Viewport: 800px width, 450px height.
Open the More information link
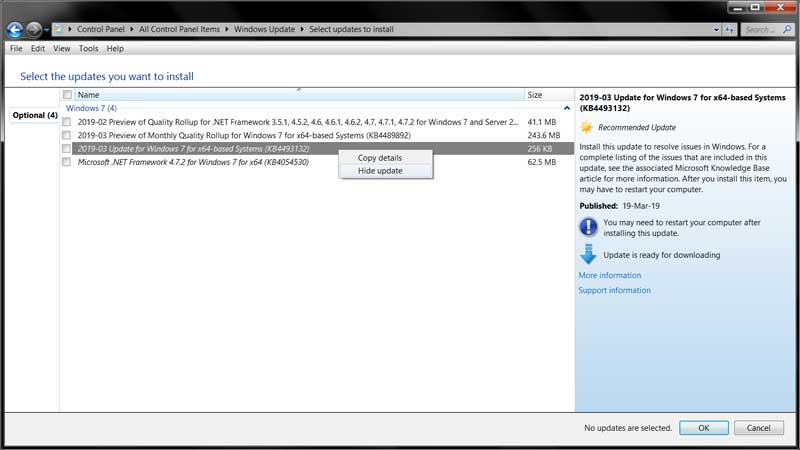(609, 275)
